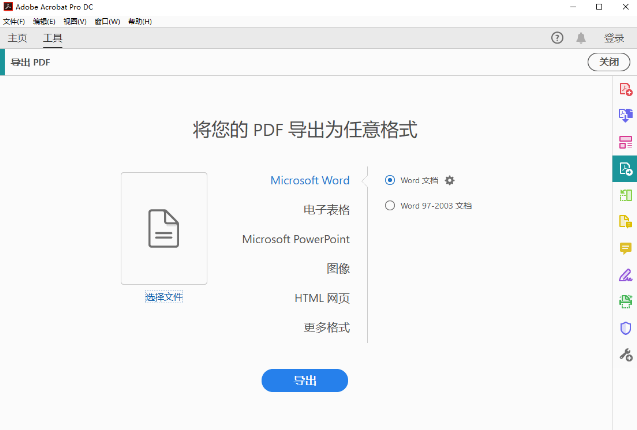Click the blue 导出 button
637x430 pixels.
coord(304,380)
